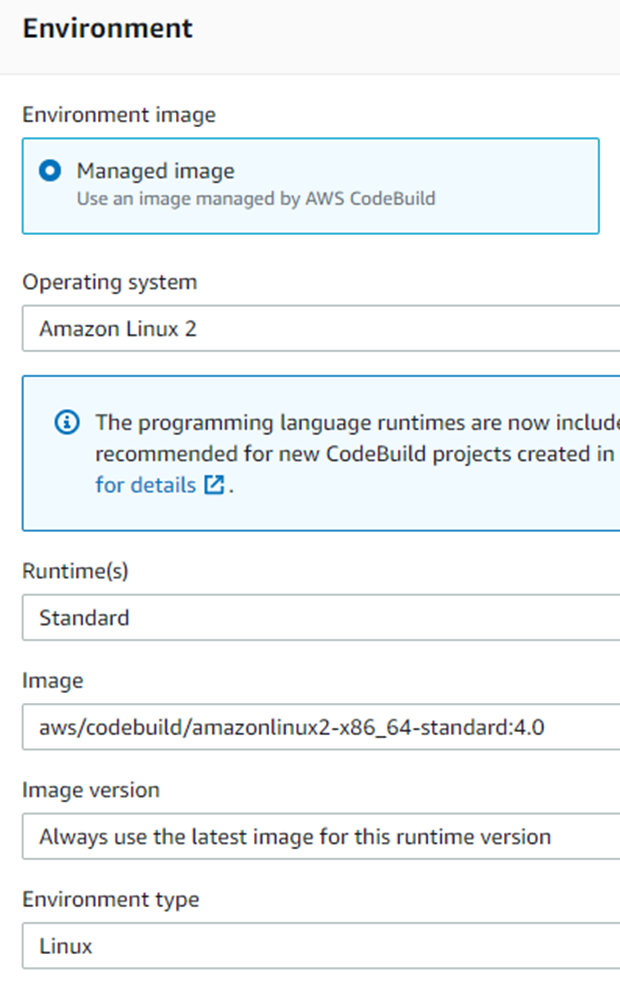This screenshot has height=991, width=620.
Task: Open the "for details" link
Action: coord(146,485)
